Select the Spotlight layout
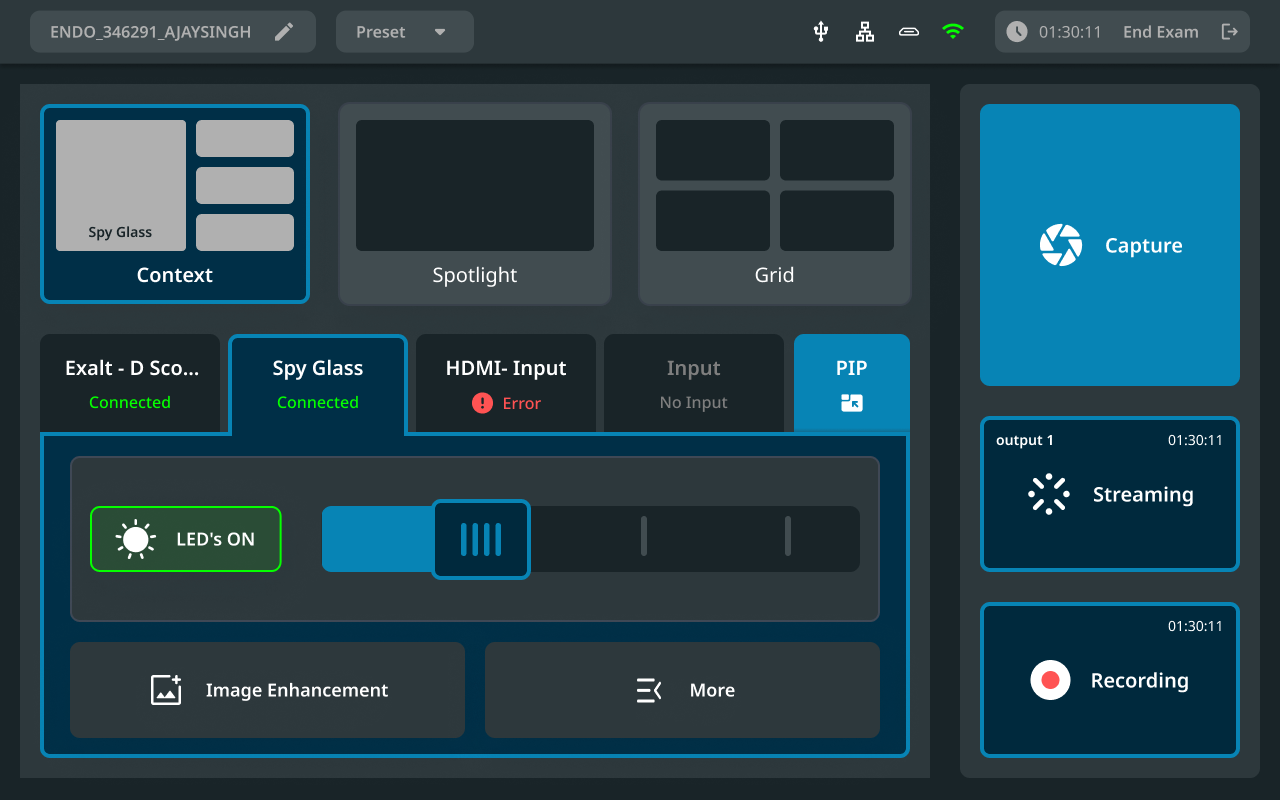Viewport: 1280px width, 800px height. (x=475, y=204)
